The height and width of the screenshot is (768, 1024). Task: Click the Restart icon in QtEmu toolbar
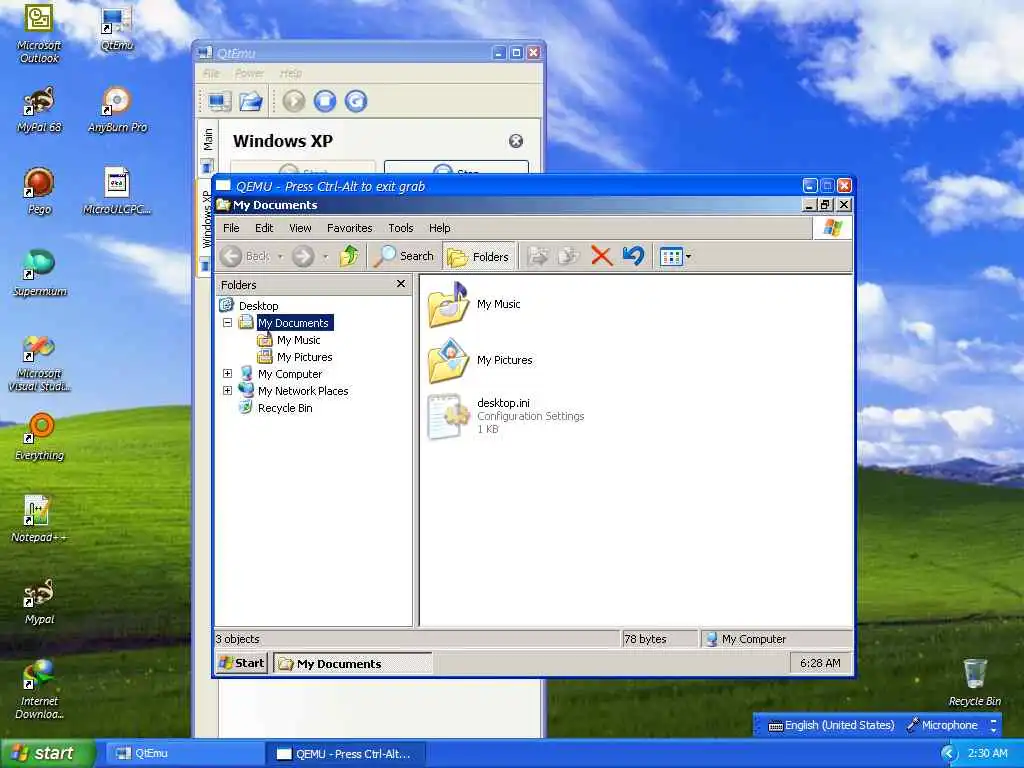click(356, 101)
